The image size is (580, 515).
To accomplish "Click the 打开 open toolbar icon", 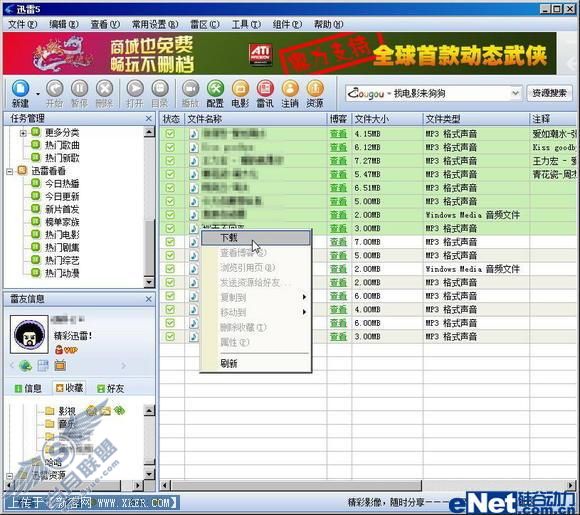I will click(135, 89).
